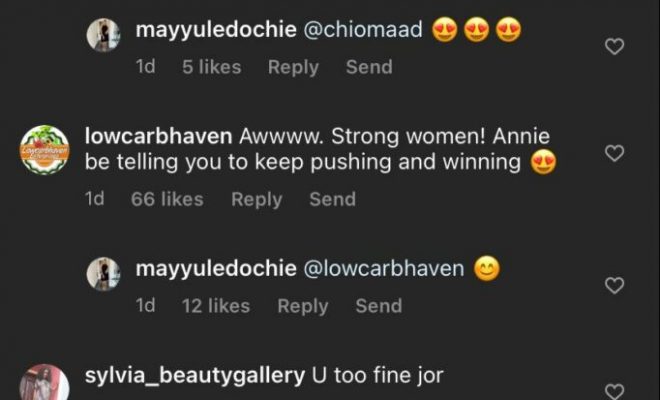View the 5 likes on first reply
The width and height of the screenshot is (660, 400).
211,67
